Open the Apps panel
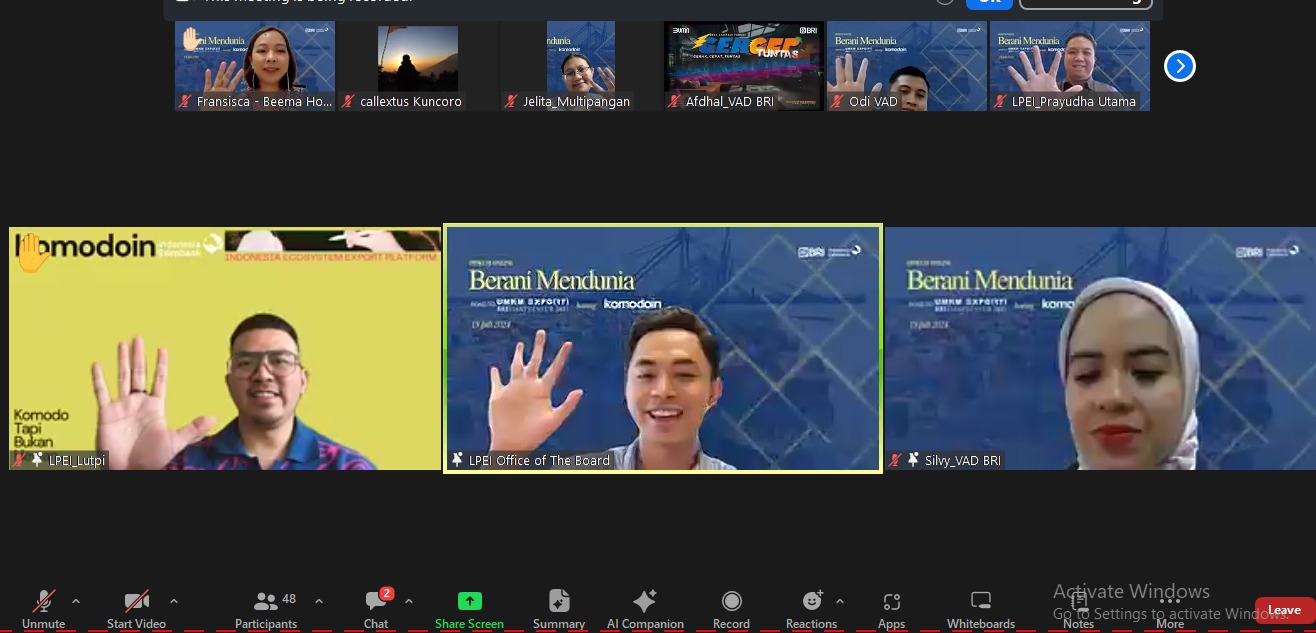Screen dimensions: 1316x633 (x=891, y=607)
